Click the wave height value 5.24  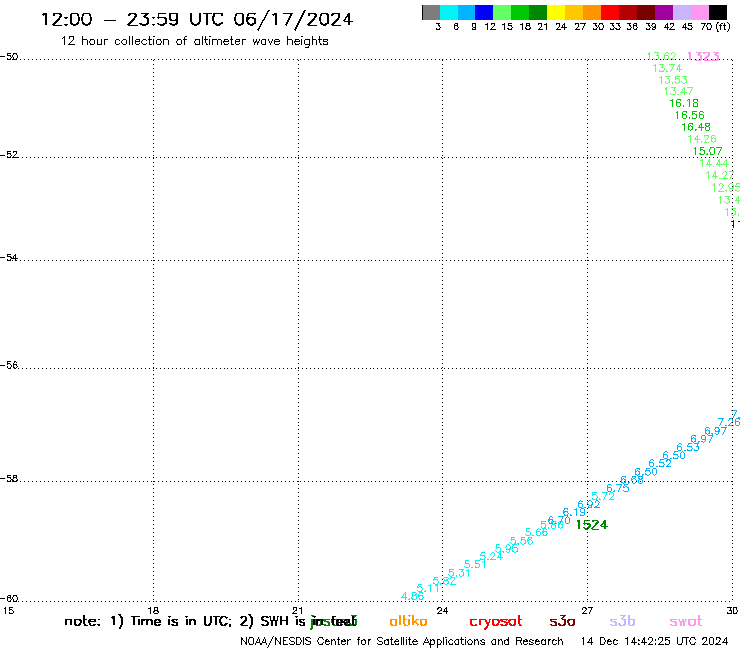tap(491, 556)
